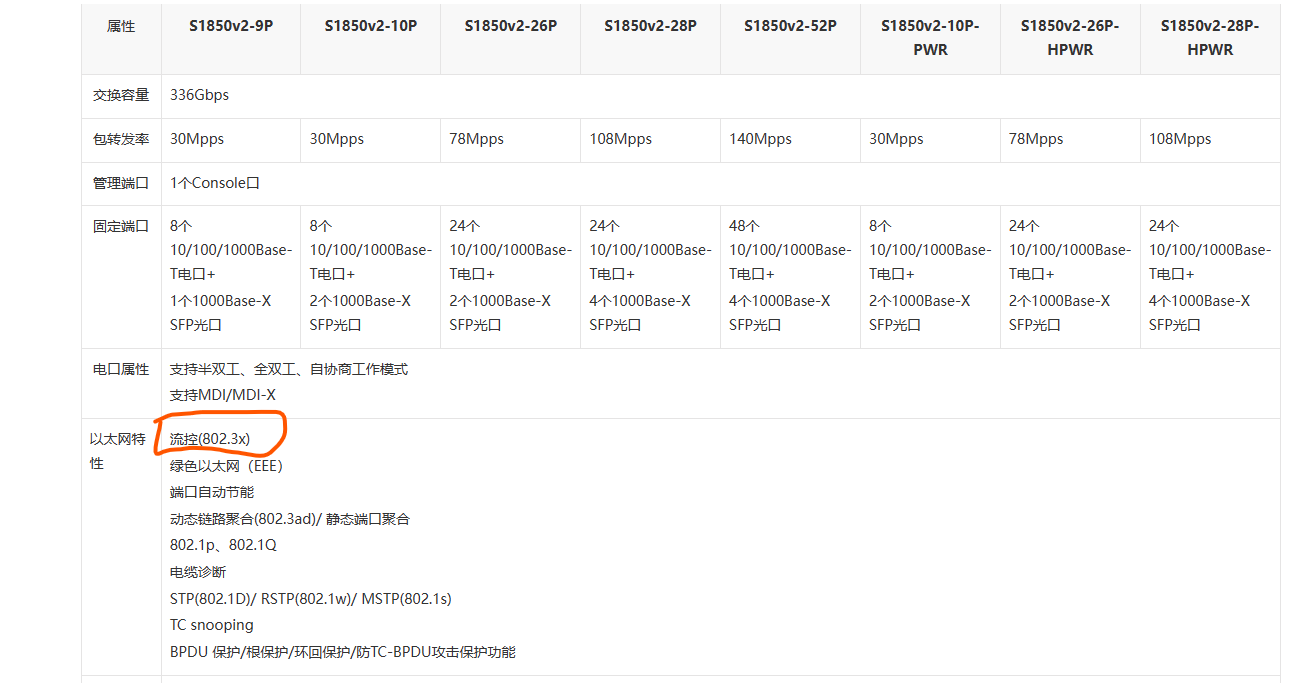The height and width of the screenshot is (683, 1299).
Task: Click the BPDU 保护 feature line
Action: [x=342, y=652]
